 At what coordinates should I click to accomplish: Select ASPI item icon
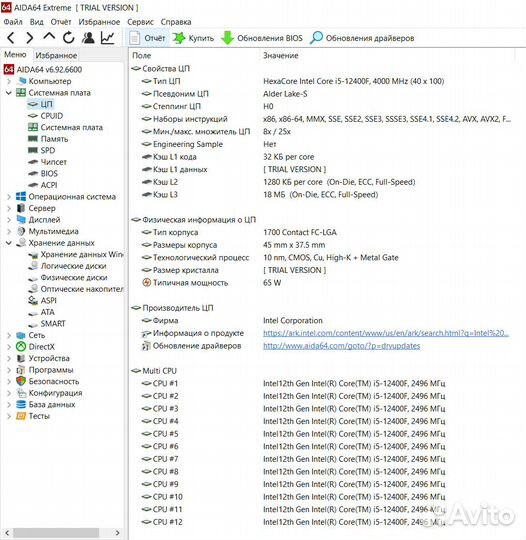click(33, 301)
